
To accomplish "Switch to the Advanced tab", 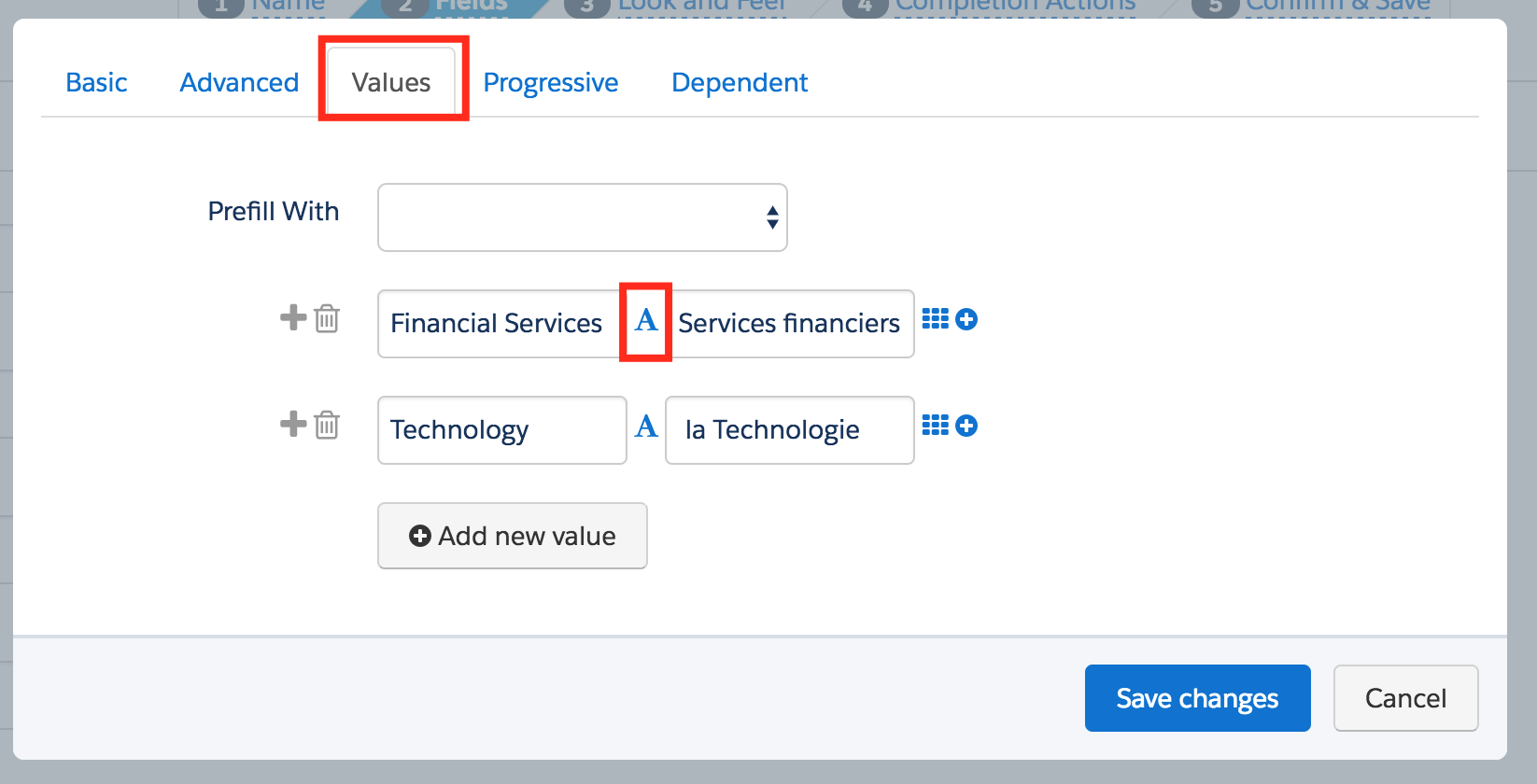I will [238, 82].
